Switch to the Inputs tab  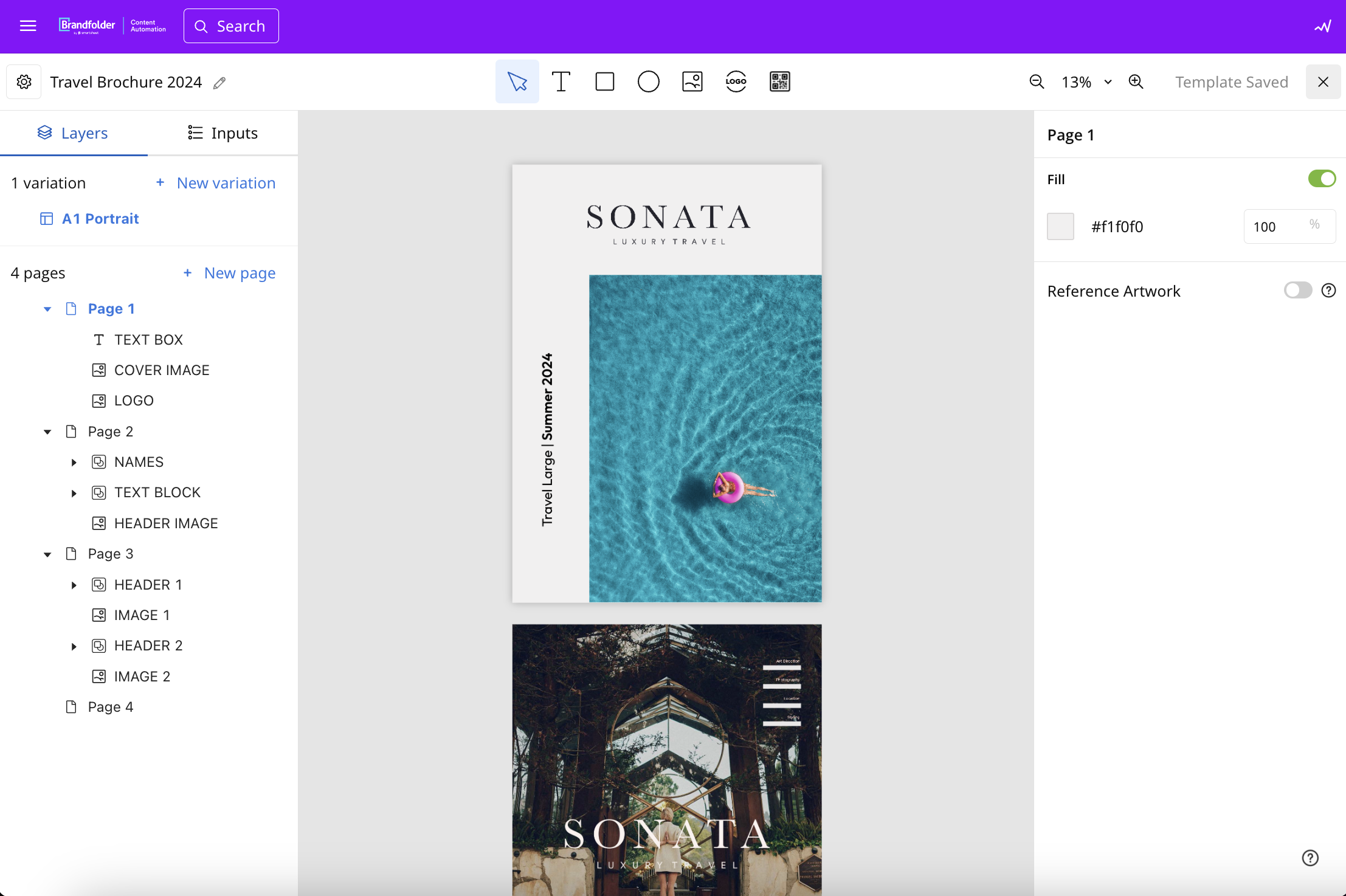click(223, 133)
